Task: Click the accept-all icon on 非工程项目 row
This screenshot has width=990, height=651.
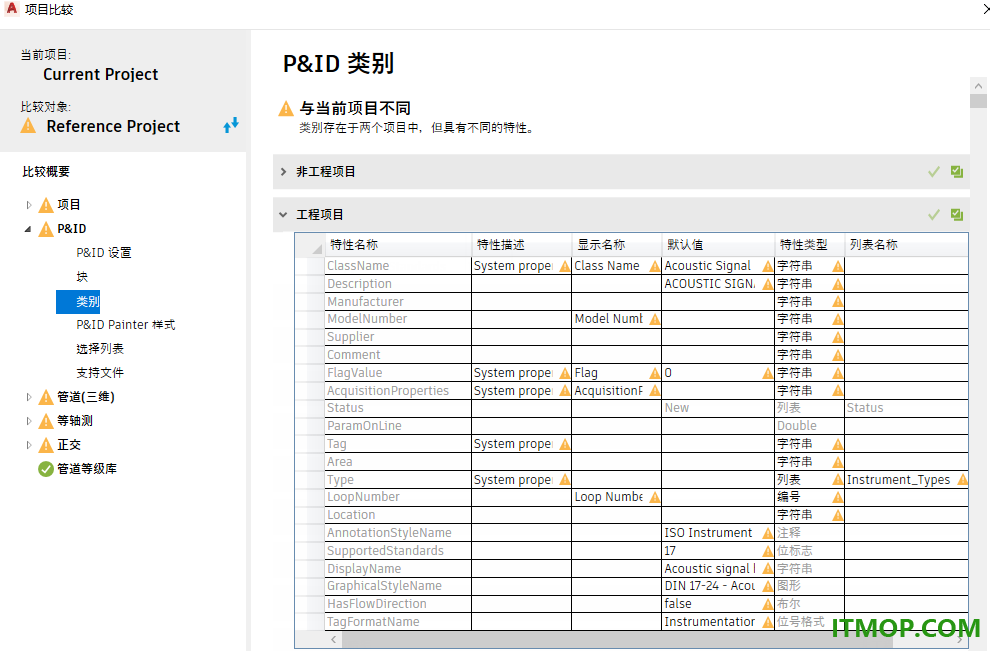Action: [957, 172]
